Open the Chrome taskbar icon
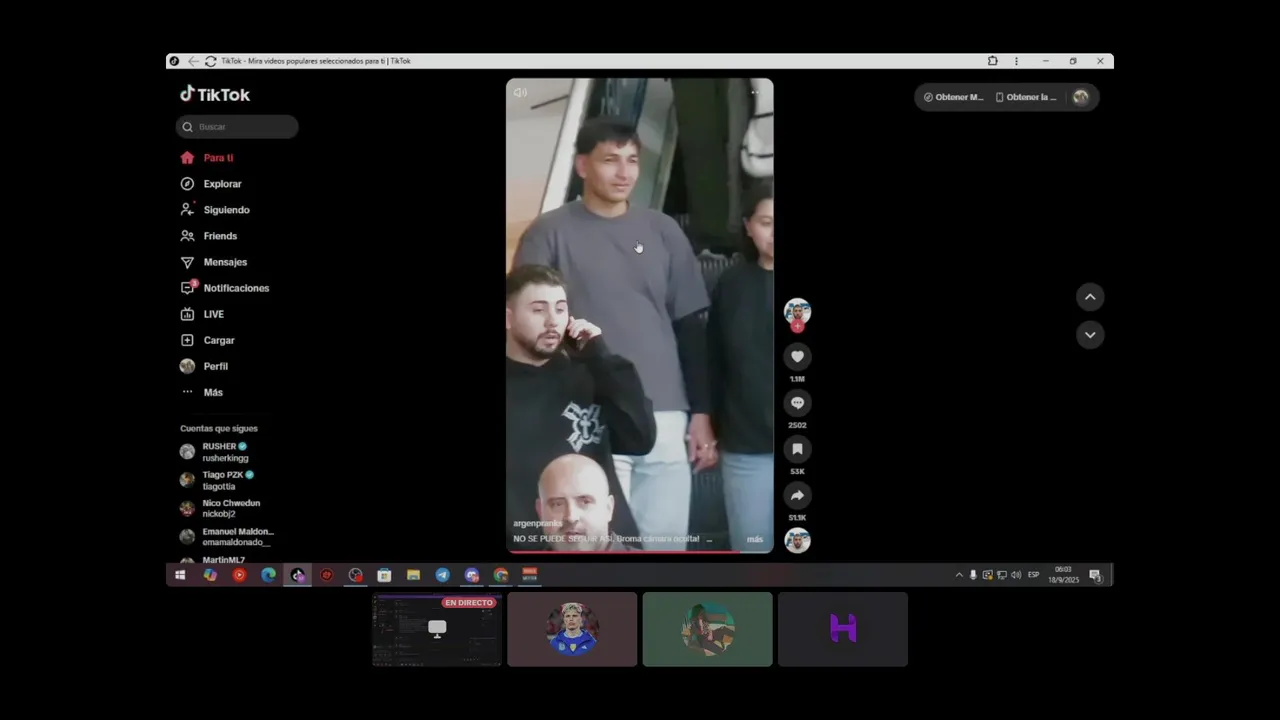 (501, 575)
